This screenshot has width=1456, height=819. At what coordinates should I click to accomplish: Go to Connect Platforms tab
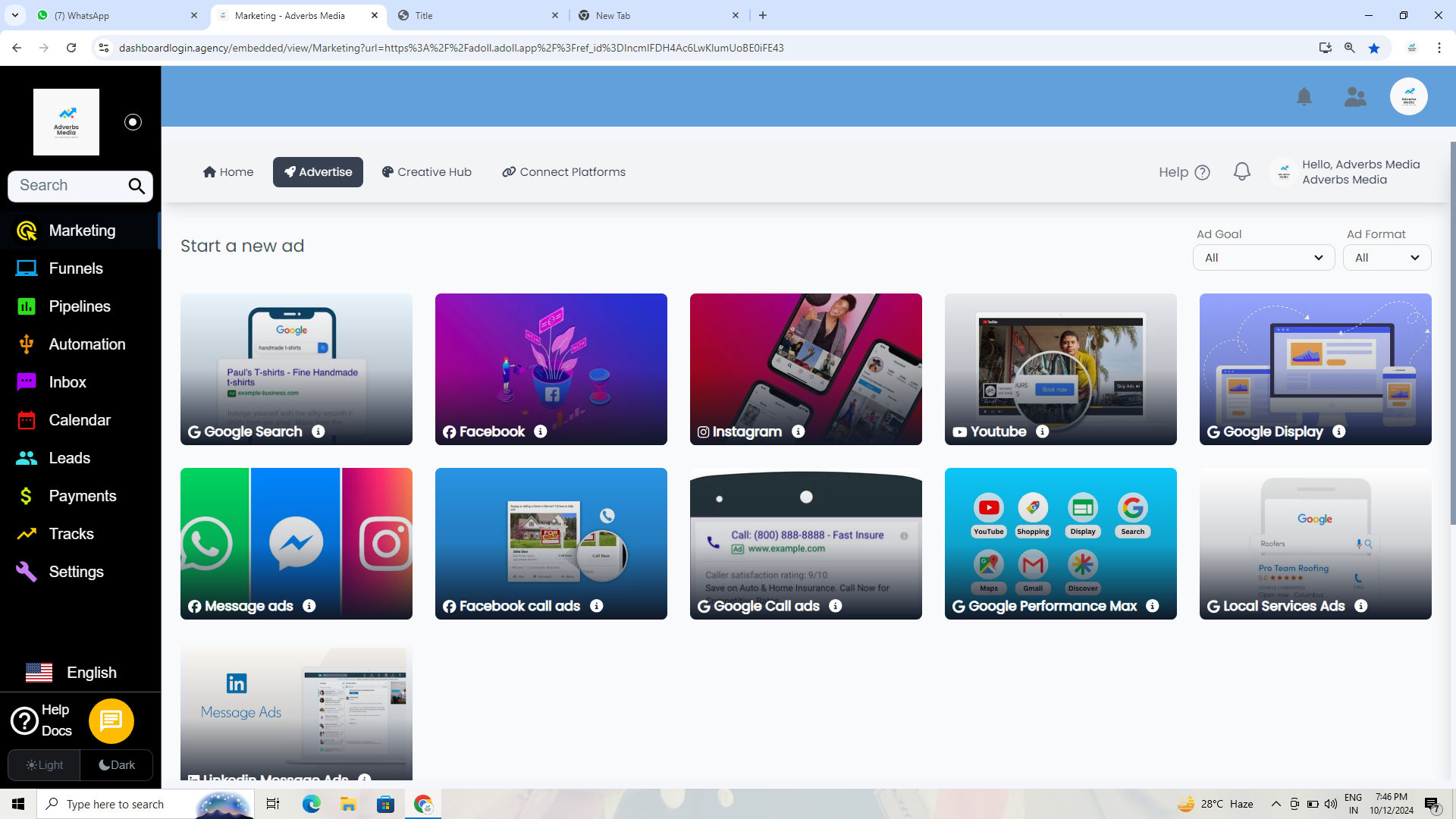point(563,172)
